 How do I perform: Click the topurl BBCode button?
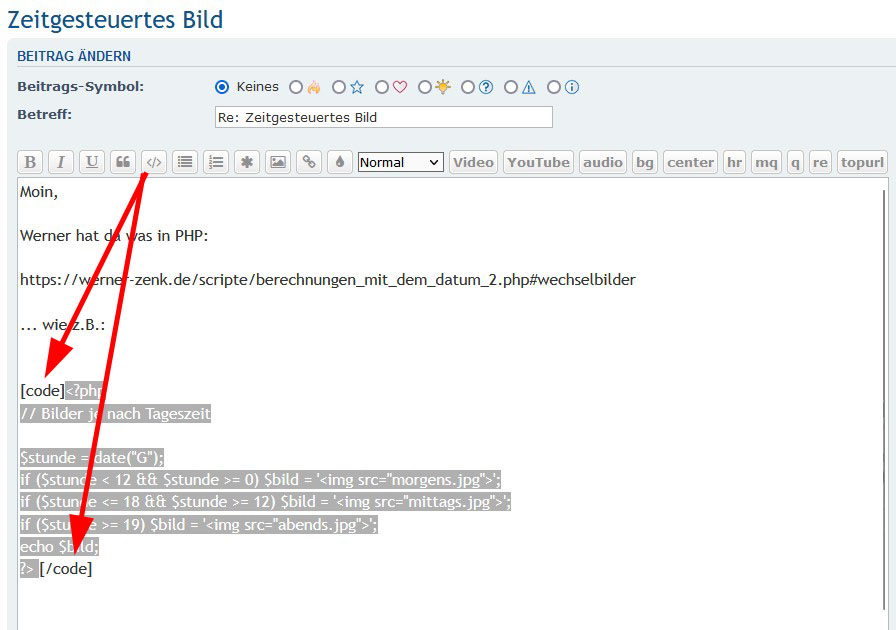(862, 162)
